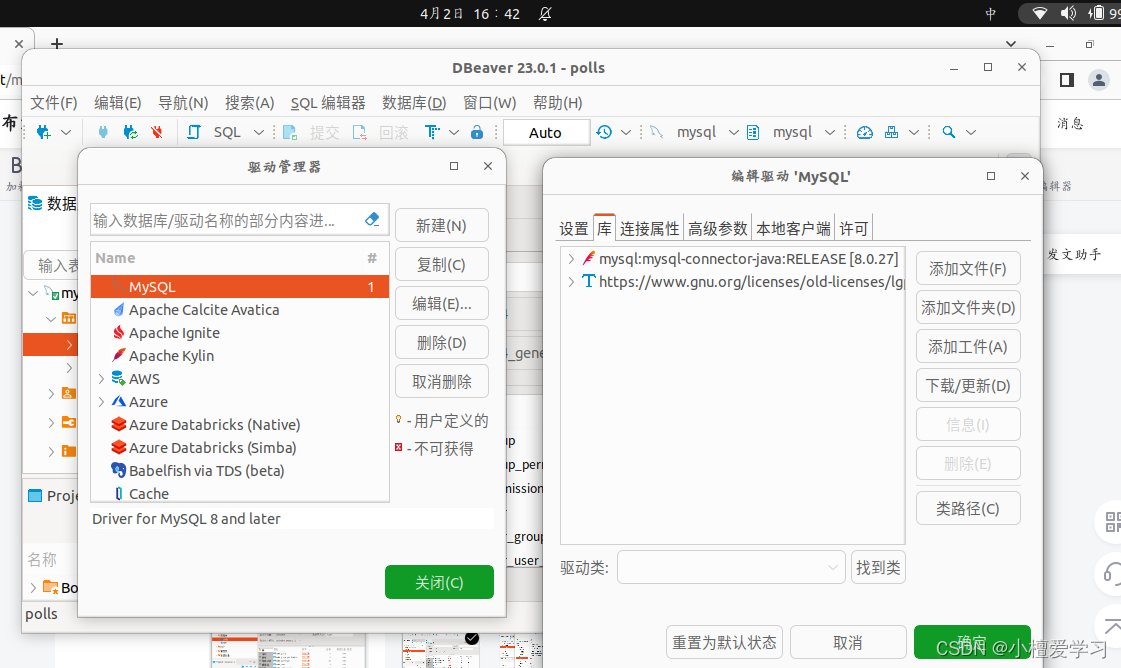Open the driver class combo box
Image resolution: width=1121 pixels, height=668 pixels.
click(x=731, y=567)
